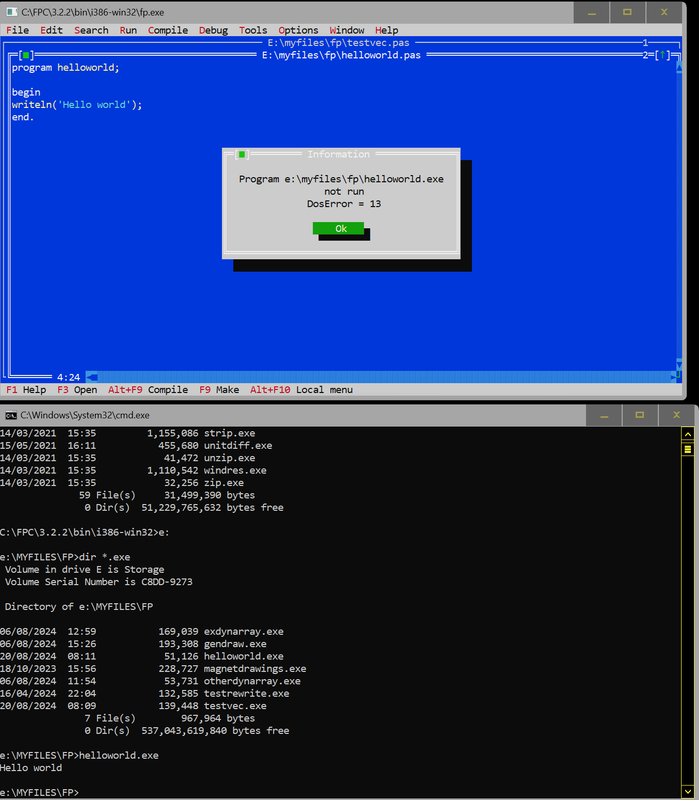The width and height of the screenshot is (699, 800).
Task: Click strip.exe in the cmd output
Action: coord(229,433)
